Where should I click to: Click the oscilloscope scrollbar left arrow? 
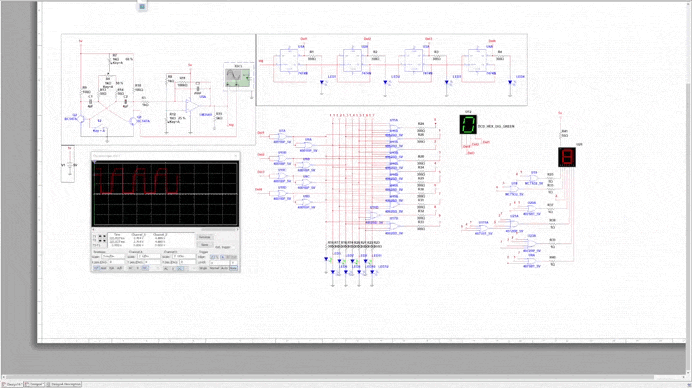tap(93, 230)
